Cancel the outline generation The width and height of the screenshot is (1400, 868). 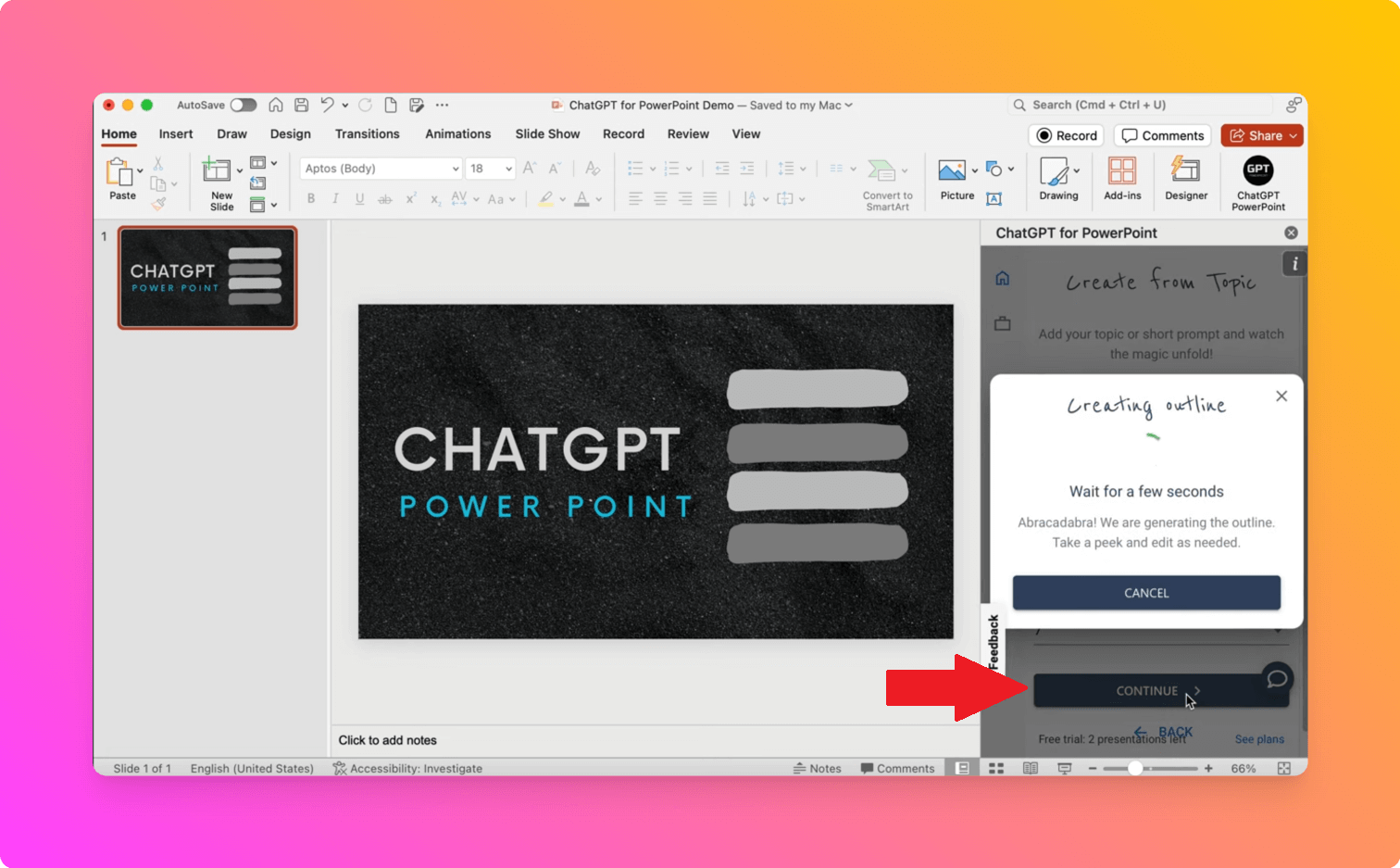pos(1145,593)
